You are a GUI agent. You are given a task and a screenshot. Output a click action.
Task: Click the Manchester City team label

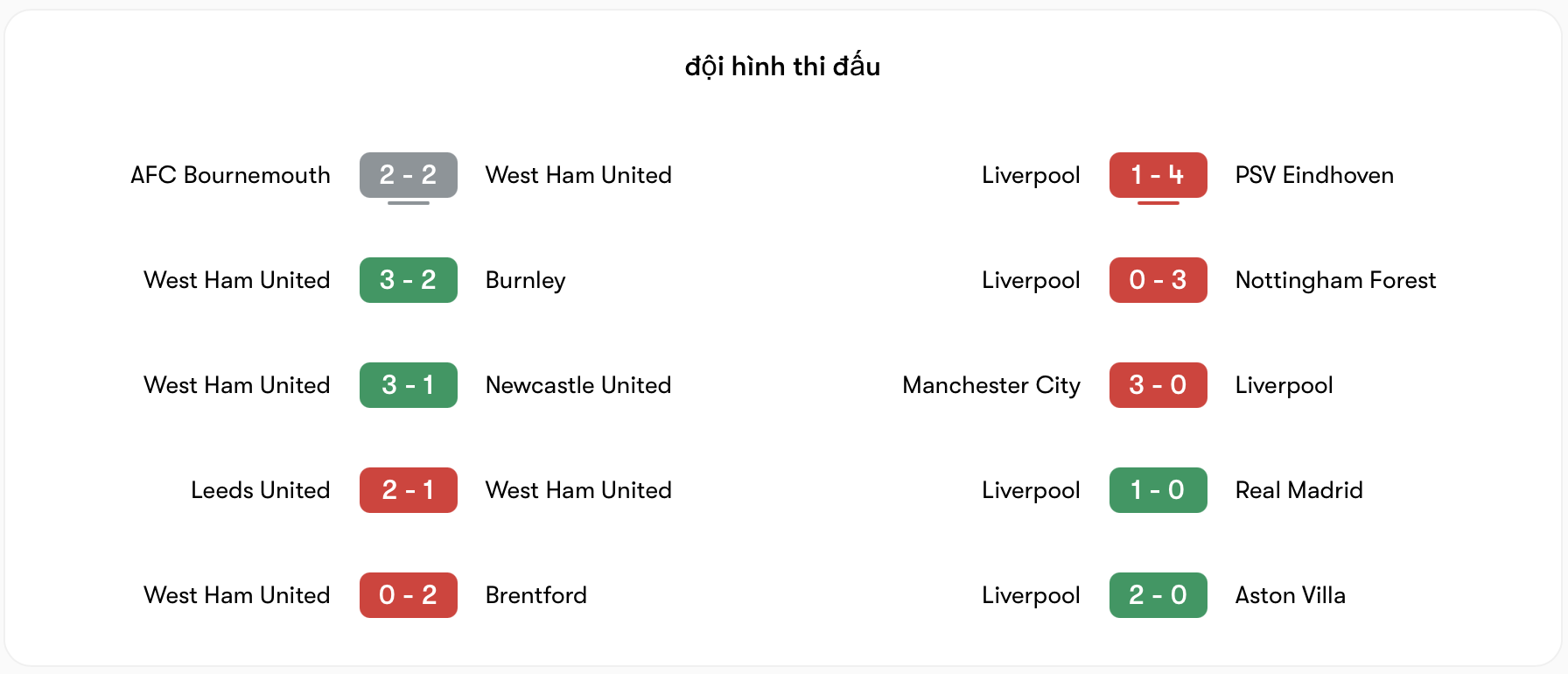pyautogui.click(x=991, y=385)
